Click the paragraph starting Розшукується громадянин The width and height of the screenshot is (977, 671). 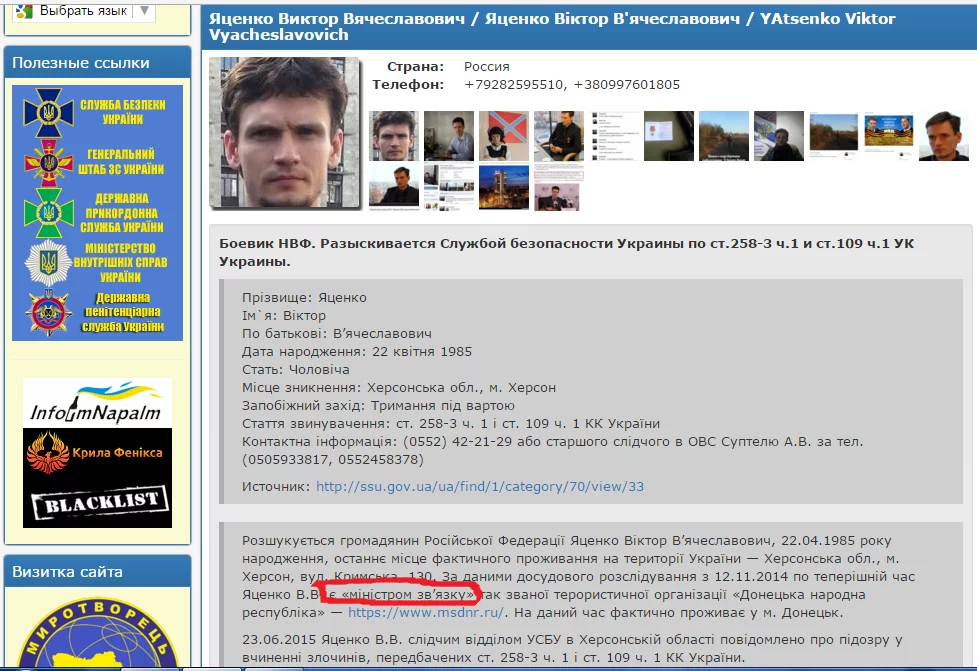pyautogui.click(x=578, y=576)
